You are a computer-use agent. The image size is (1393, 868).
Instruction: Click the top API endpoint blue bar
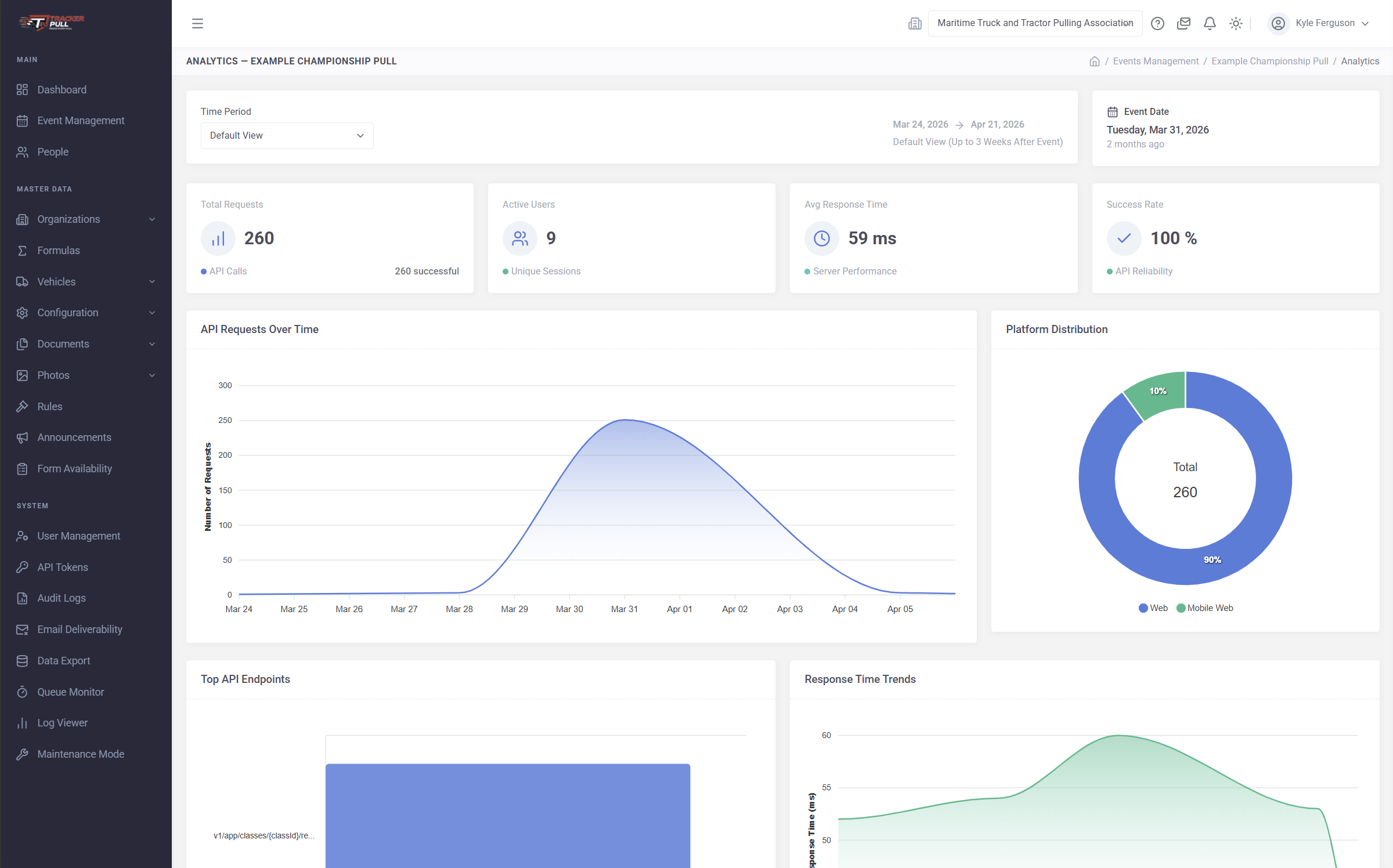click(508, 816)
